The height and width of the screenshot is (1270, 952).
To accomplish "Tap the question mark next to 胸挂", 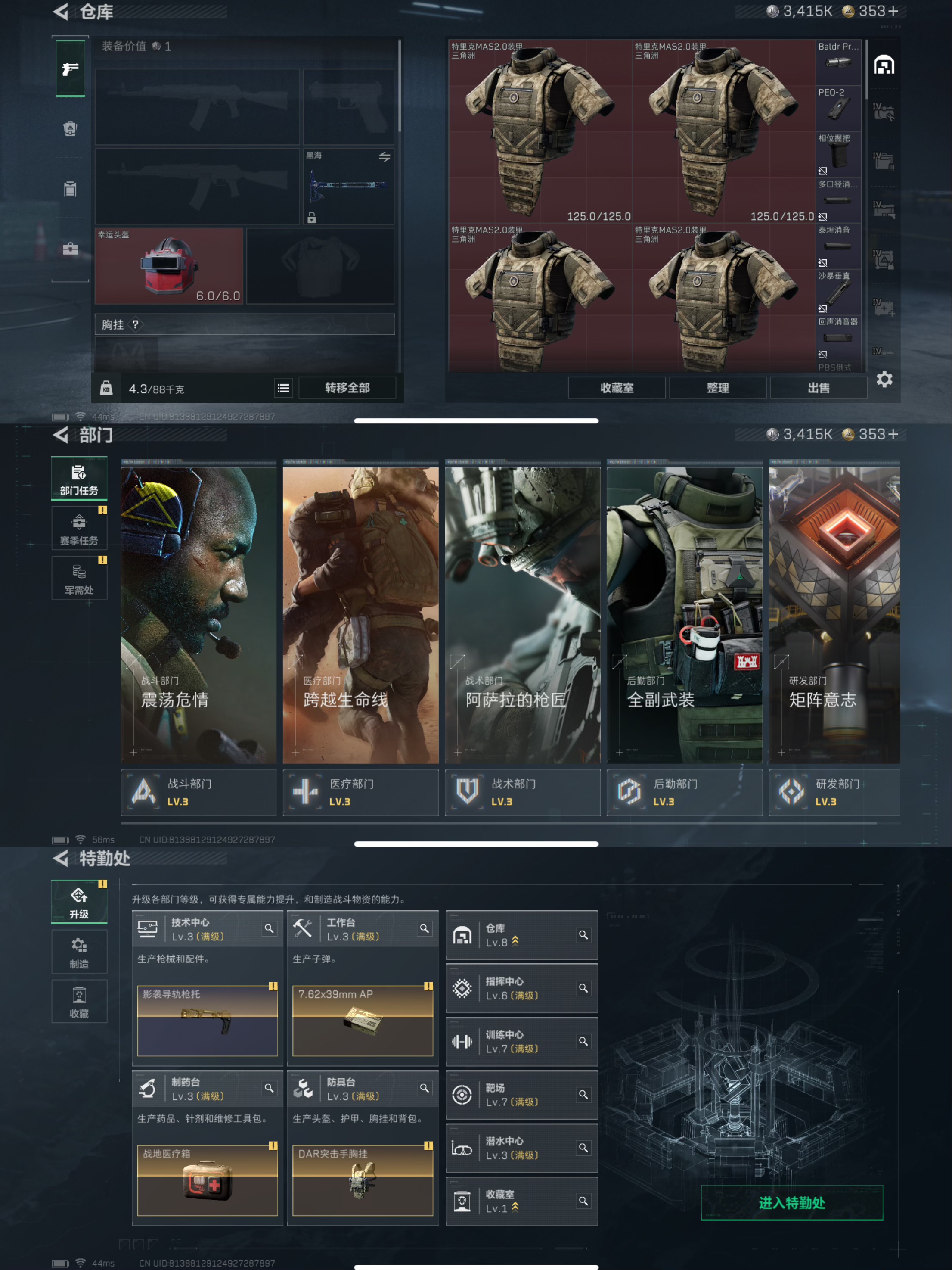I will (136, 324).
